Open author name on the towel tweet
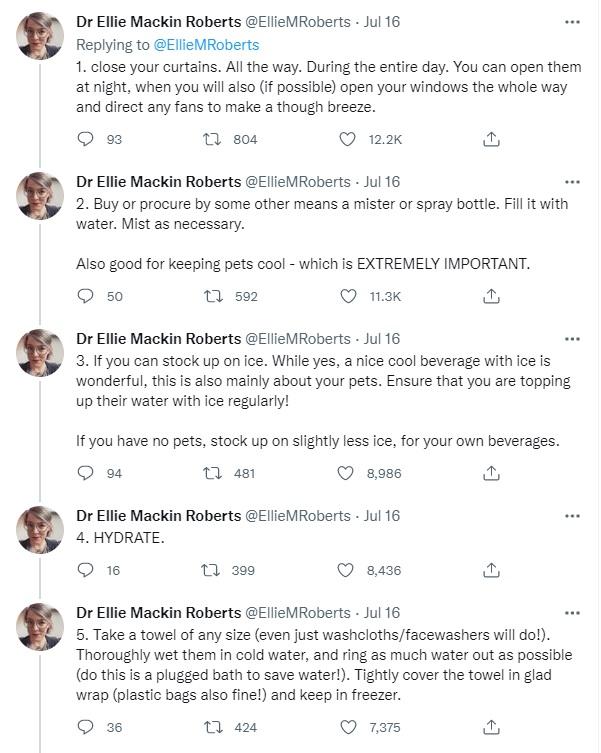601x753 pixels. [158, 612]
